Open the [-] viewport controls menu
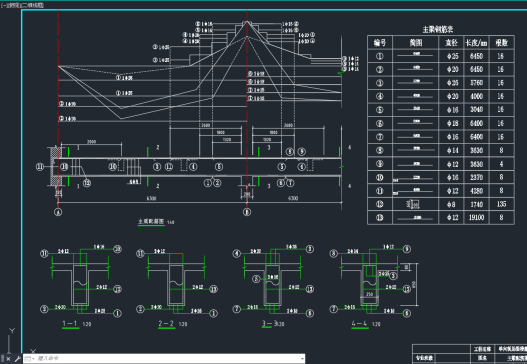The image size is (527, 364). pyautogui.click(x=3, y=5)
